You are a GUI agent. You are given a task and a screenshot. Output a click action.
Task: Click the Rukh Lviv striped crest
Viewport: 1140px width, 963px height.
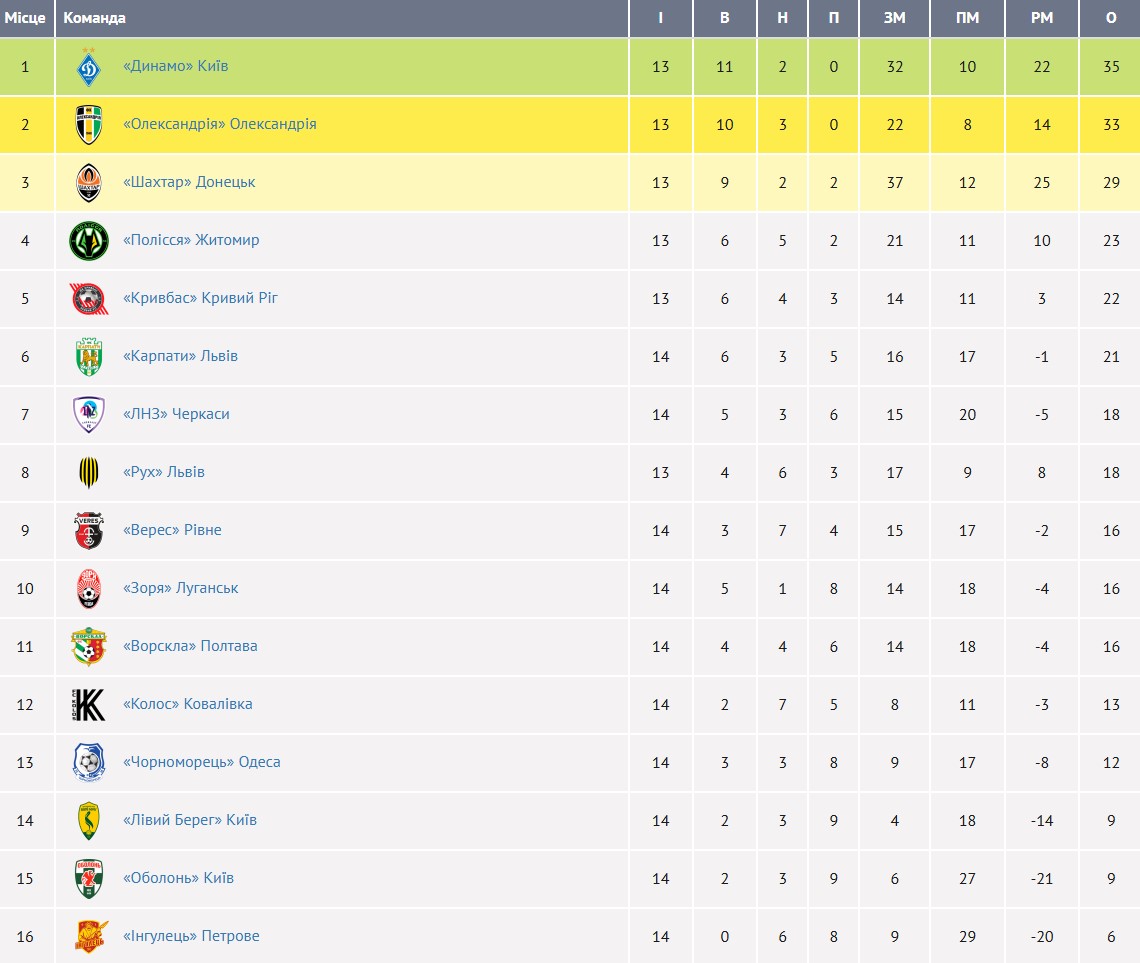pos(89,473)
